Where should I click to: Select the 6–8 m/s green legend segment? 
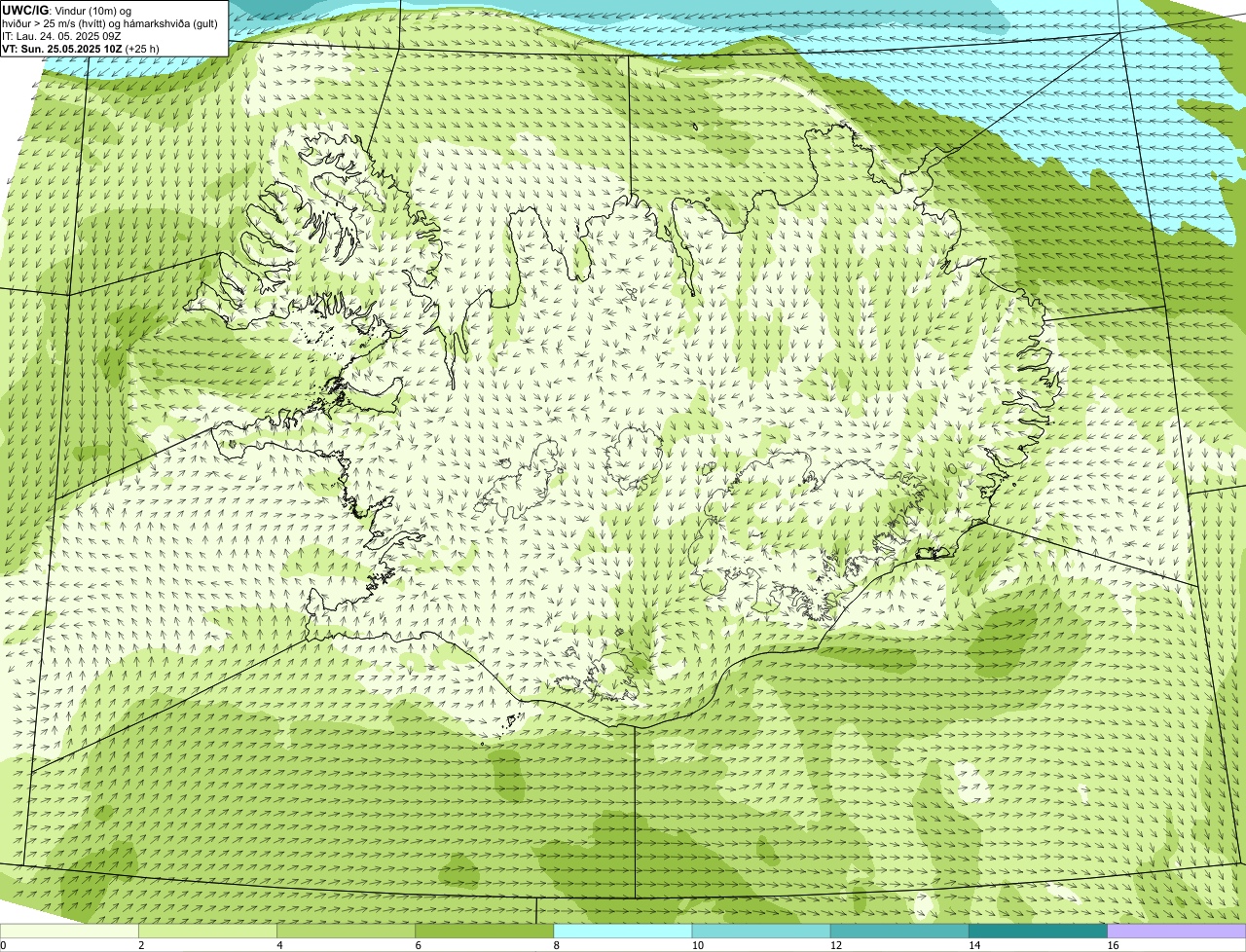pos(484,932)
